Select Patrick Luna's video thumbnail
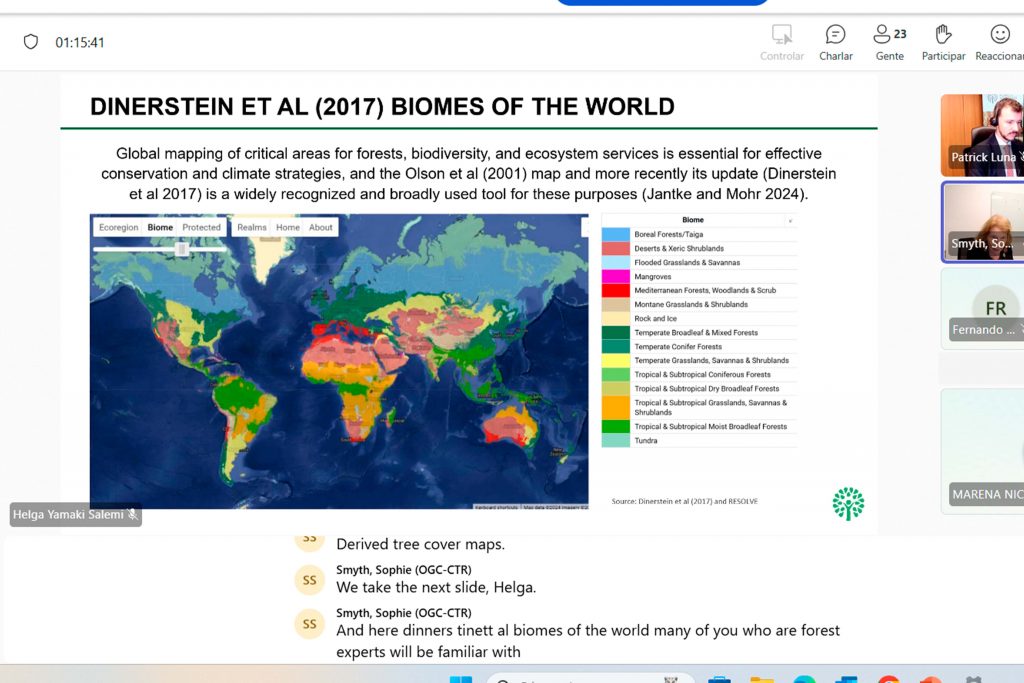Viewport: 1024px width, 683px height. [x=982, y=135]
